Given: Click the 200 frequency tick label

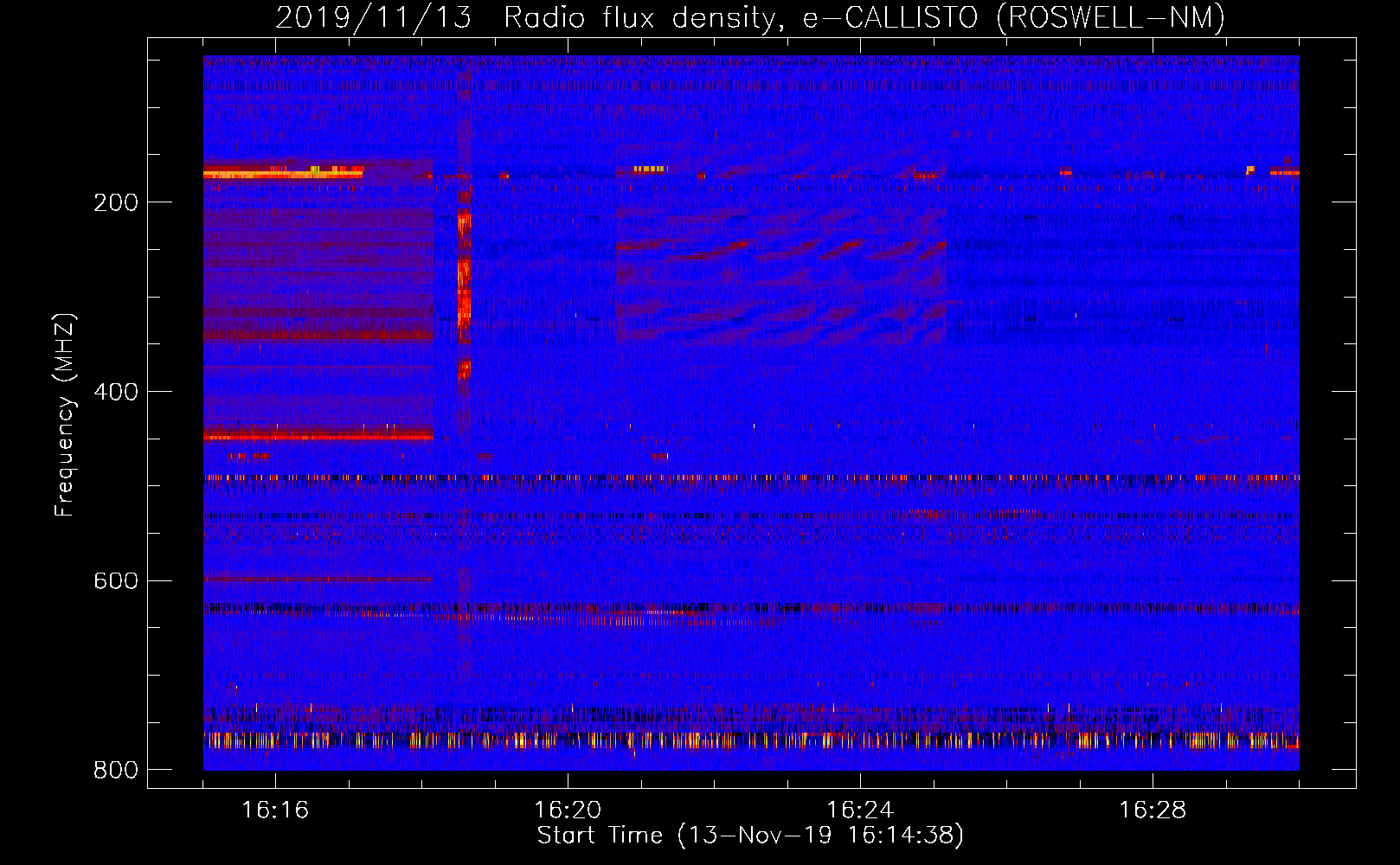Looking at the screenshot, I should [x=116, y=202].
